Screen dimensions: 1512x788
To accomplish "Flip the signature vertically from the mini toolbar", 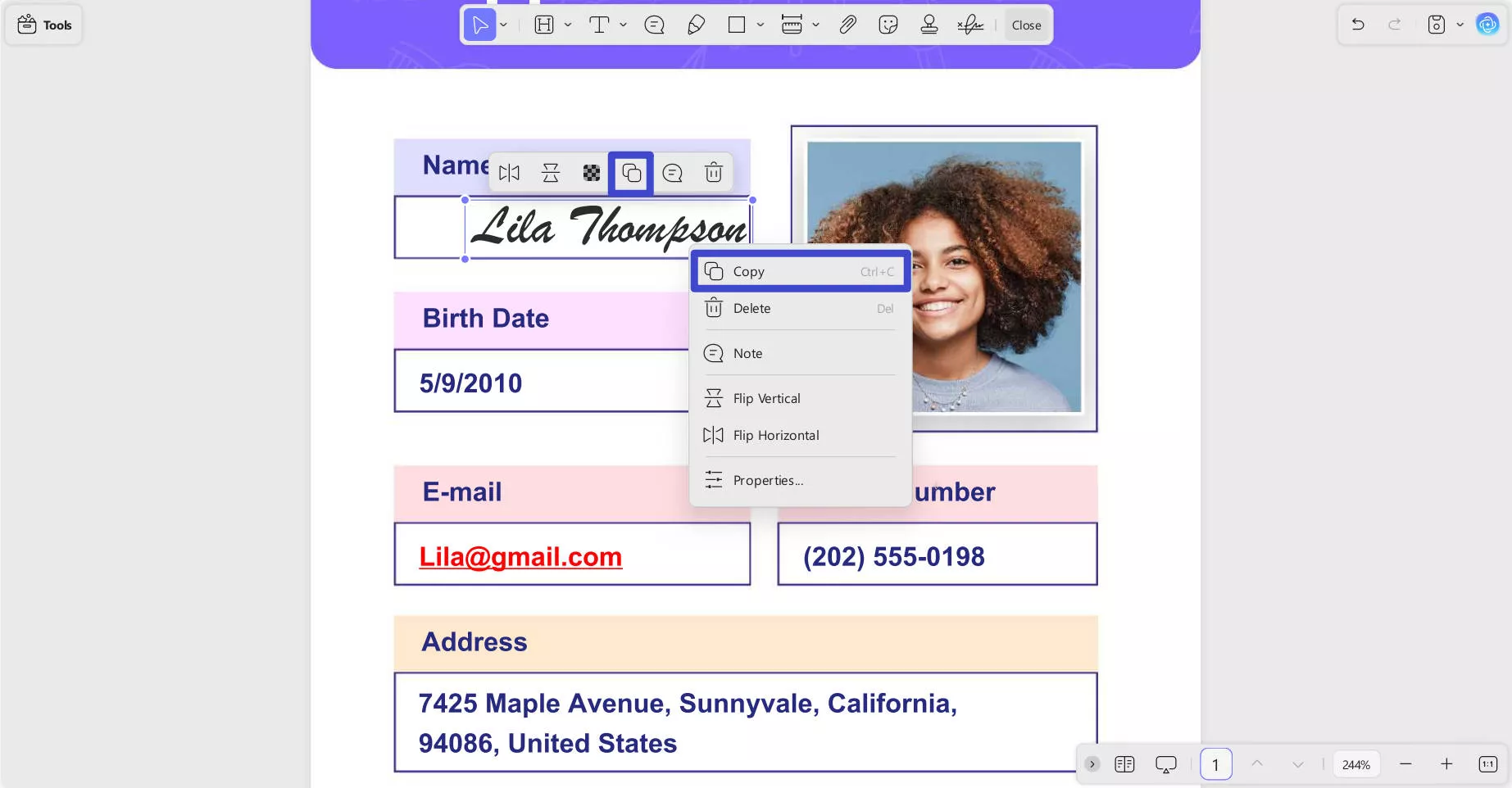I will [550, 173].
